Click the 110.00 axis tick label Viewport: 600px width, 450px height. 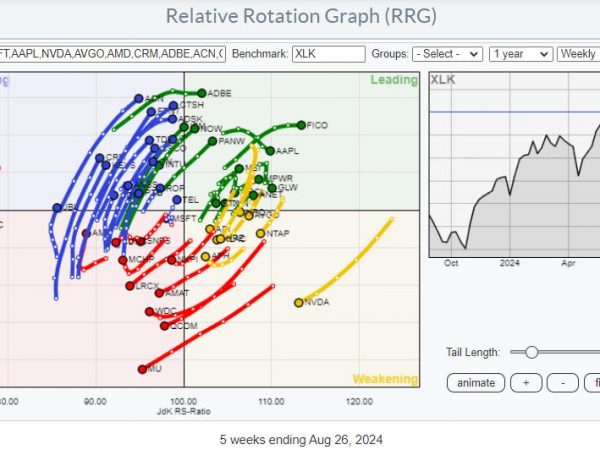click(x=271, y=401)
